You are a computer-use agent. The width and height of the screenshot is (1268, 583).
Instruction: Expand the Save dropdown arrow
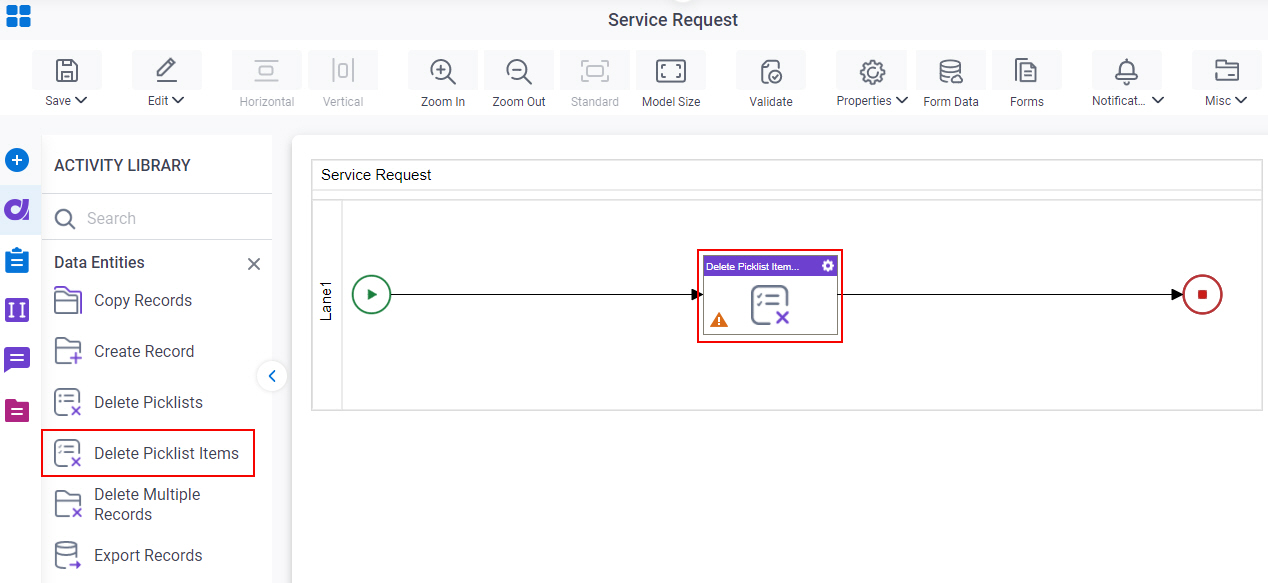point(81,100)
